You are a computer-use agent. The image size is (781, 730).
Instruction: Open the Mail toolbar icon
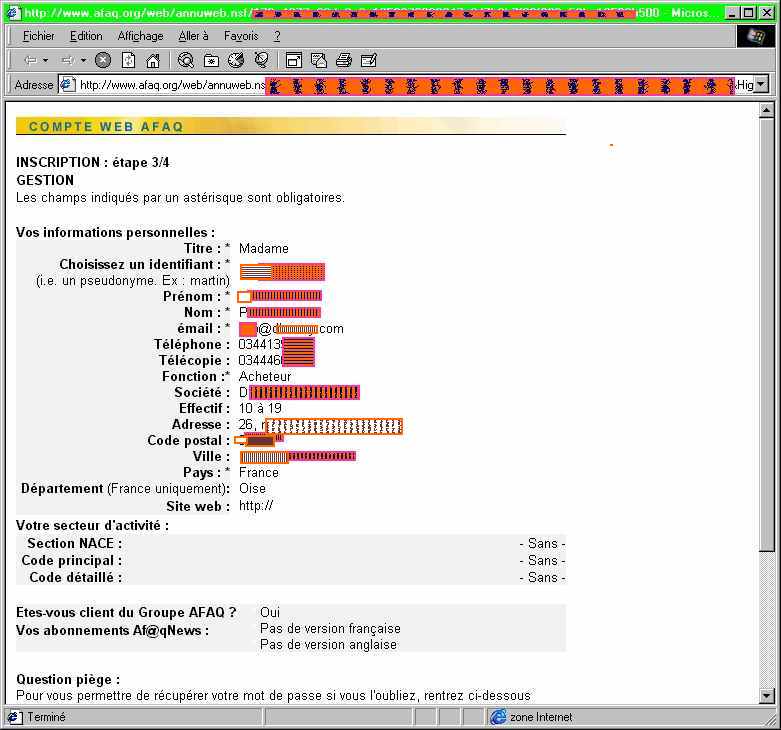pyautogui.click(x=319, y=60)
